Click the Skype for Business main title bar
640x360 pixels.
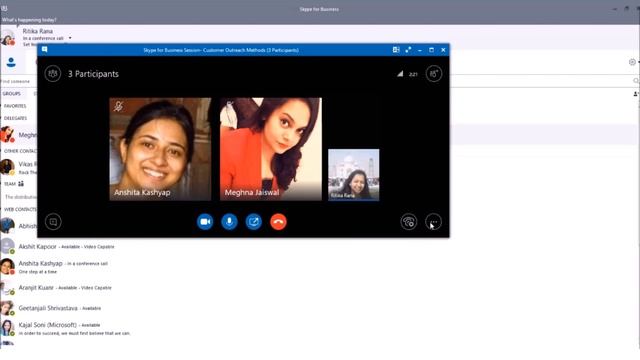(319, 9)
